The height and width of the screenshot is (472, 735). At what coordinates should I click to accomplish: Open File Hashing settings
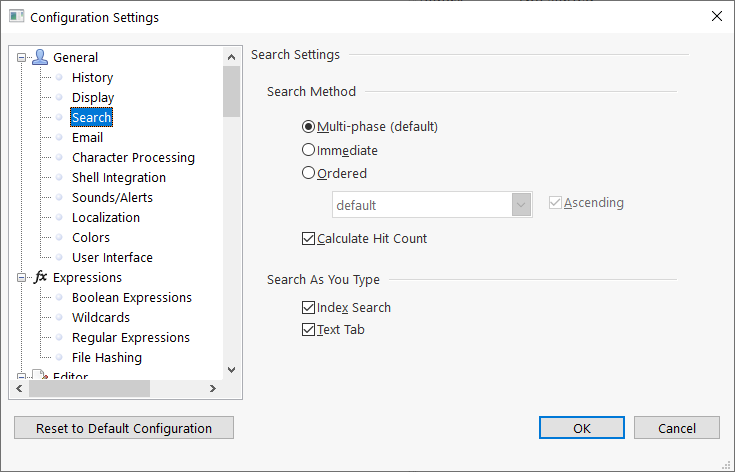click(x=106, y=358)
